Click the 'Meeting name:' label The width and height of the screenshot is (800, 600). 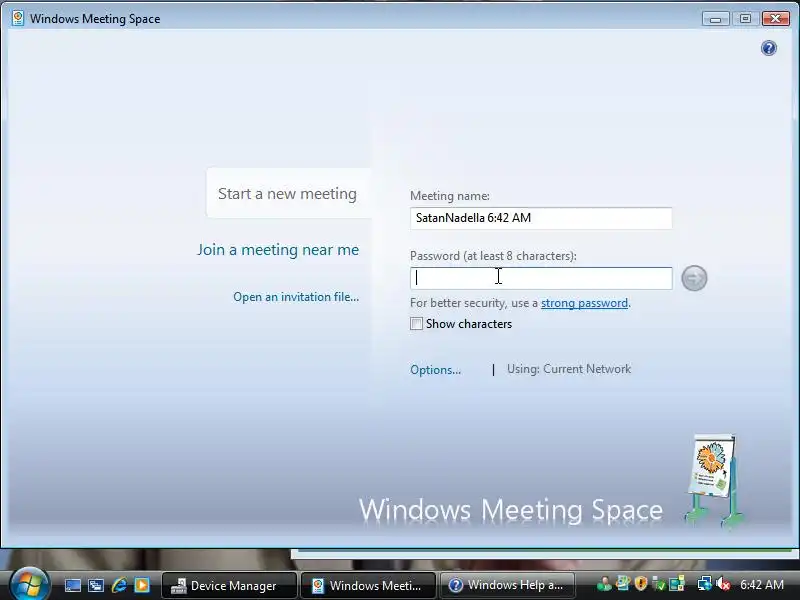(449, 196)
